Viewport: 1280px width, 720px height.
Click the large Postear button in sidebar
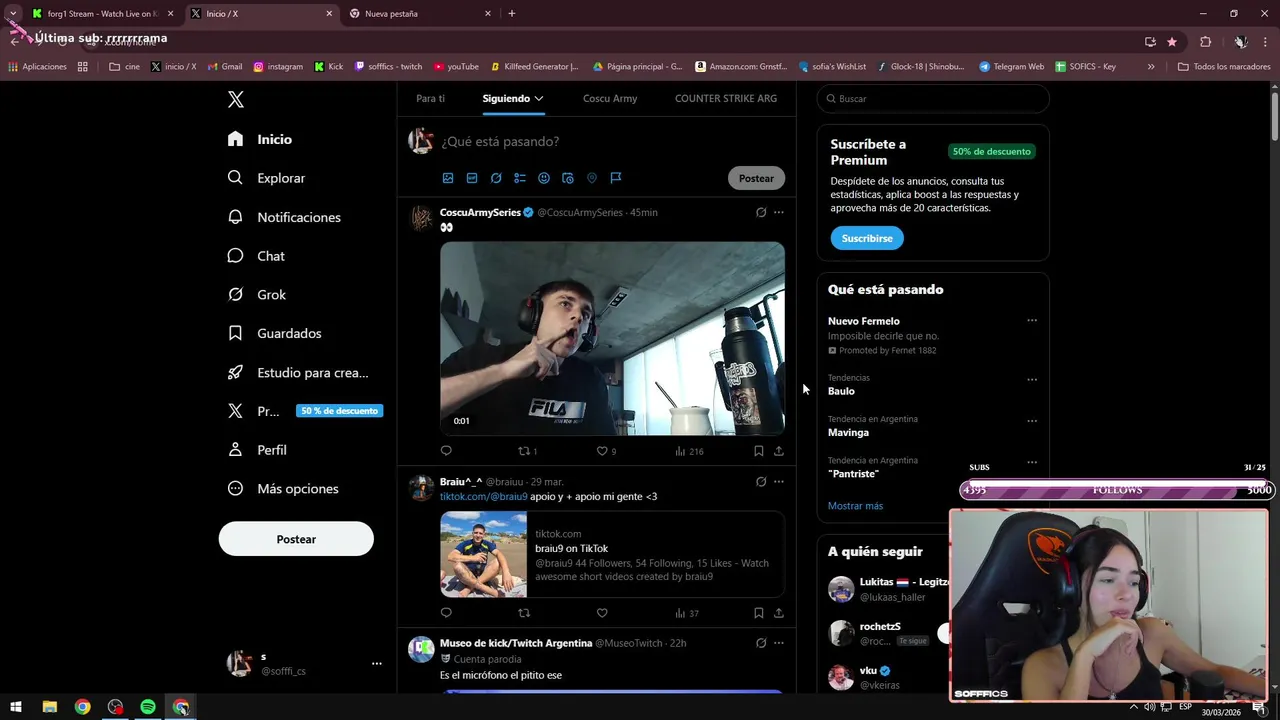296,539
